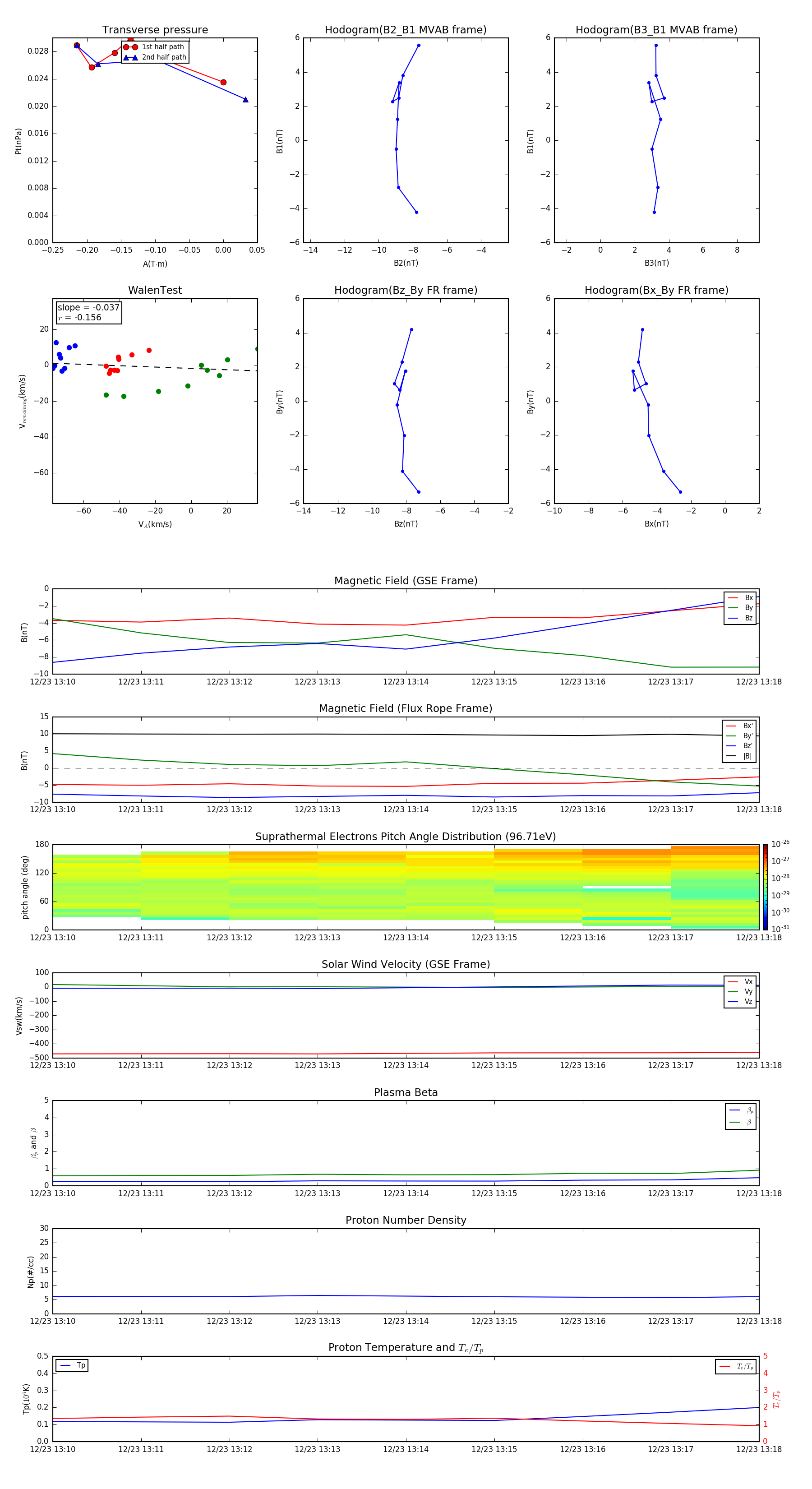The height and width of the screenshot is (1489, 812).
Task: Click the red Te/Tp legend entry
Action: pos(736,1366)
